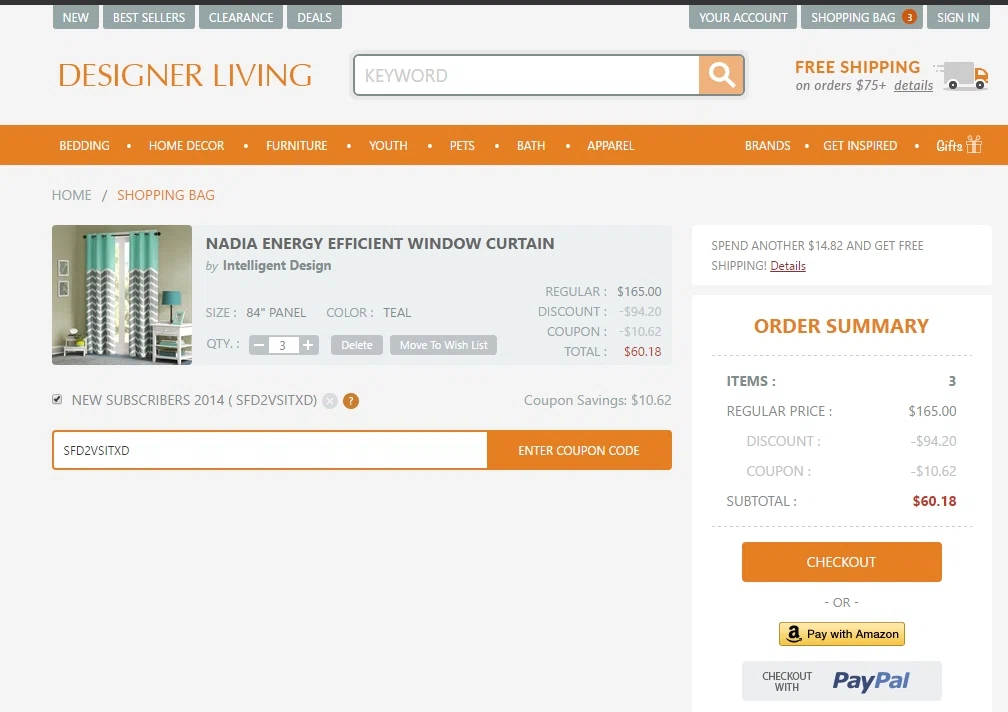Open the YOUTH category menu
Image resolution: width=1008 pixels, height=712 pixels.
click(388, 146)
